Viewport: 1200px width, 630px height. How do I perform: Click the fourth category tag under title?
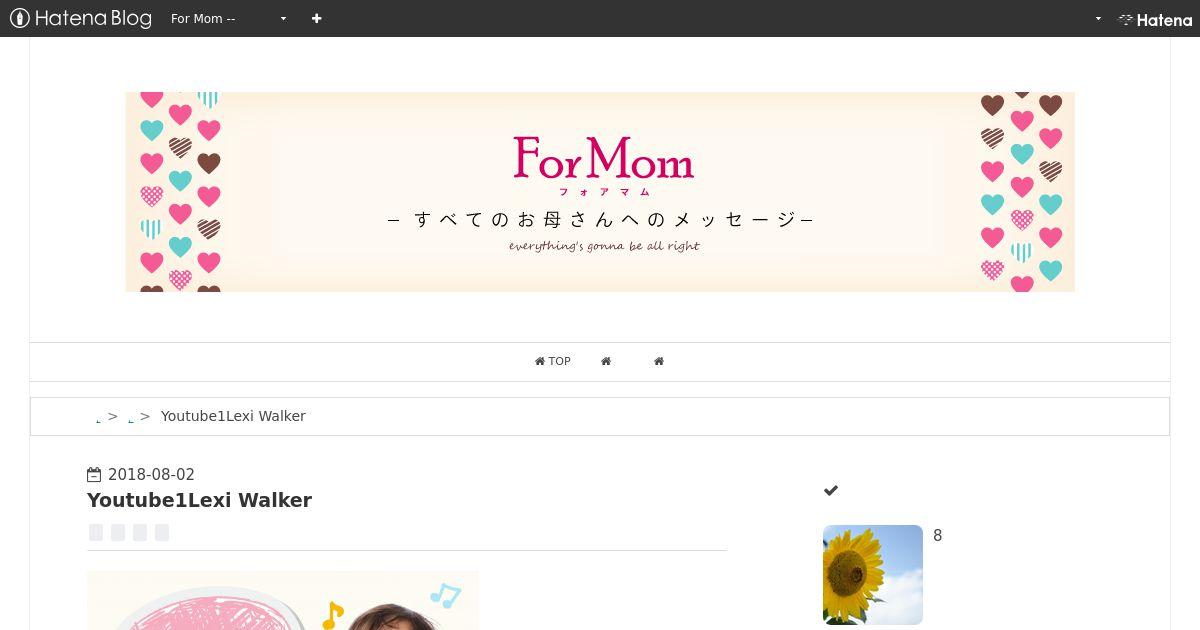point(162,532)
